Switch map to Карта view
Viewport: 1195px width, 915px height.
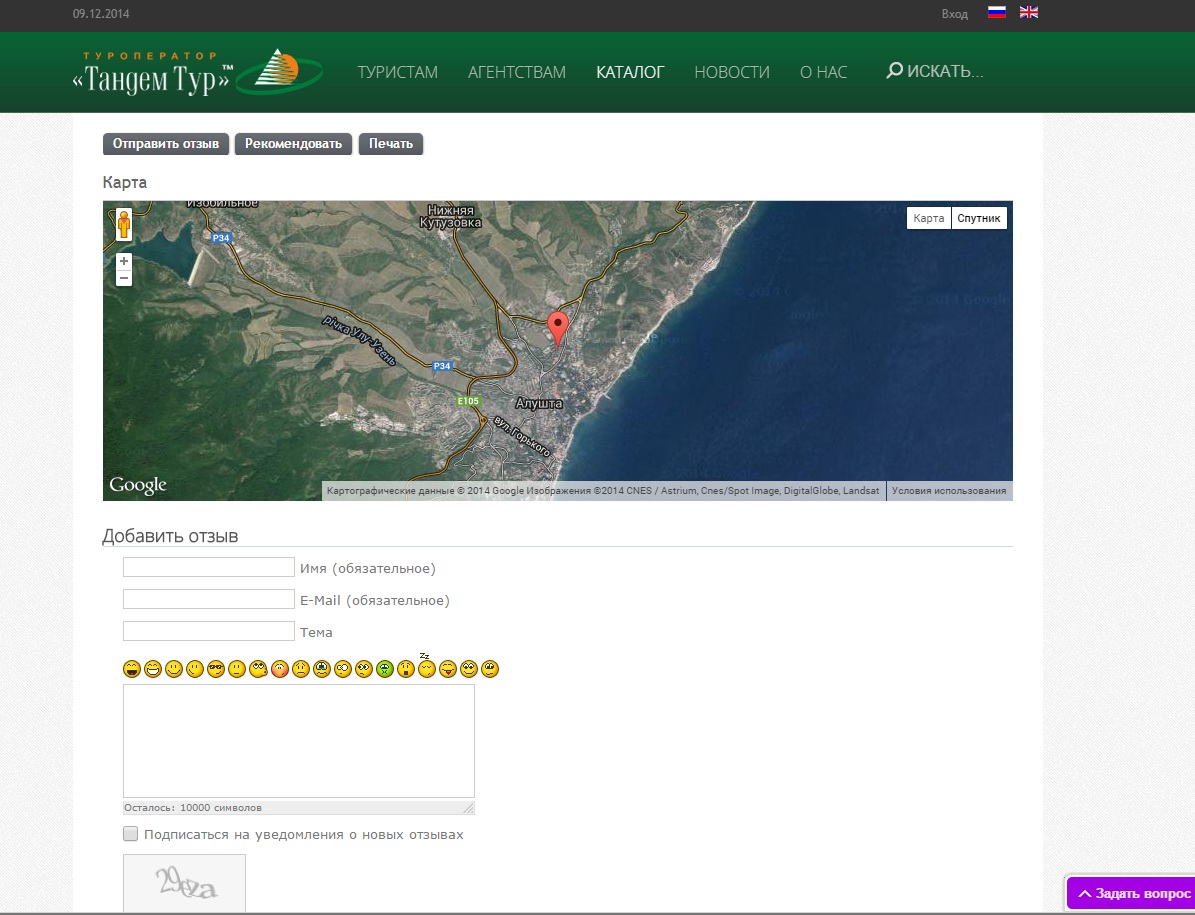pyautogui.click(x=928, y=218)
